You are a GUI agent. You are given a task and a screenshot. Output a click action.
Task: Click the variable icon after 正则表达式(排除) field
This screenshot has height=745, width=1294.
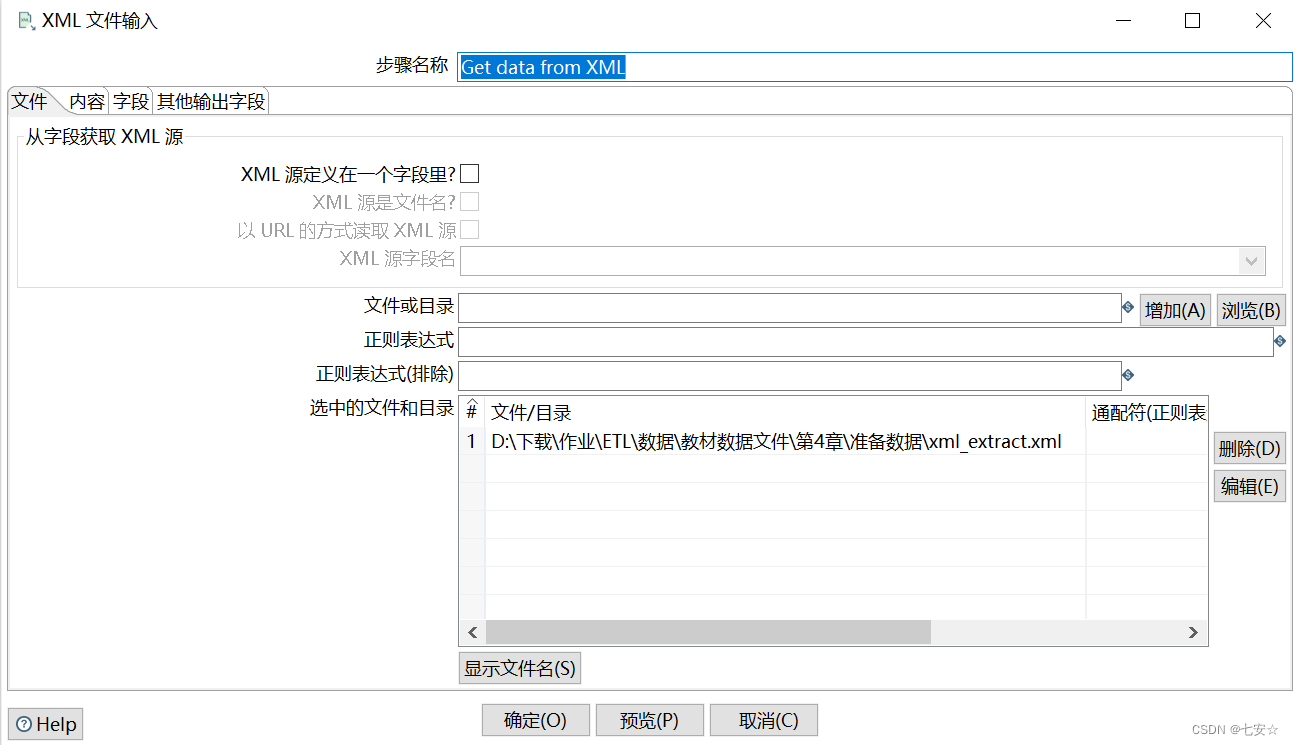point(1128,374)
